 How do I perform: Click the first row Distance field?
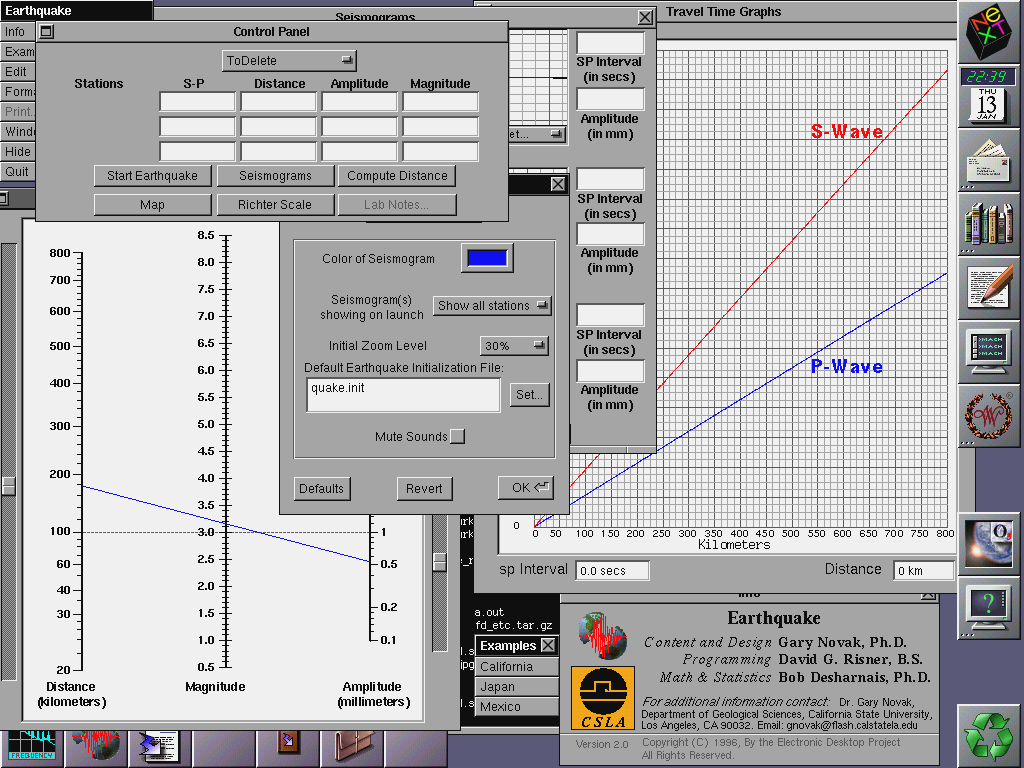tap(278, 102)
